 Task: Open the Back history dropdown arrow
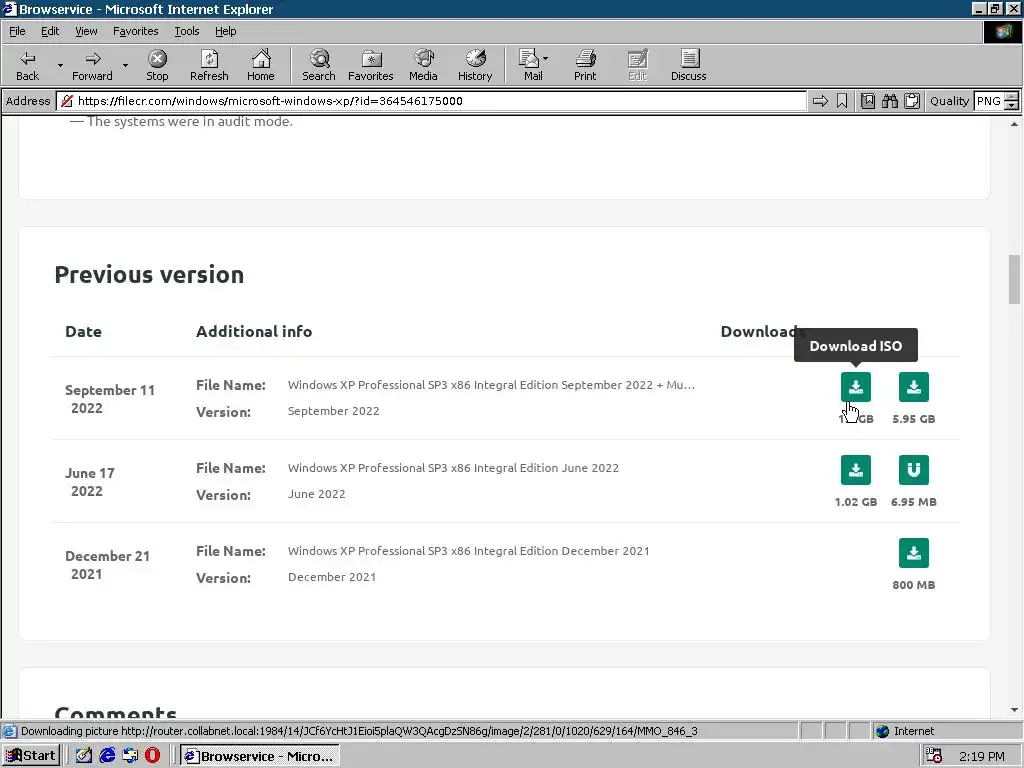[60, 65]
